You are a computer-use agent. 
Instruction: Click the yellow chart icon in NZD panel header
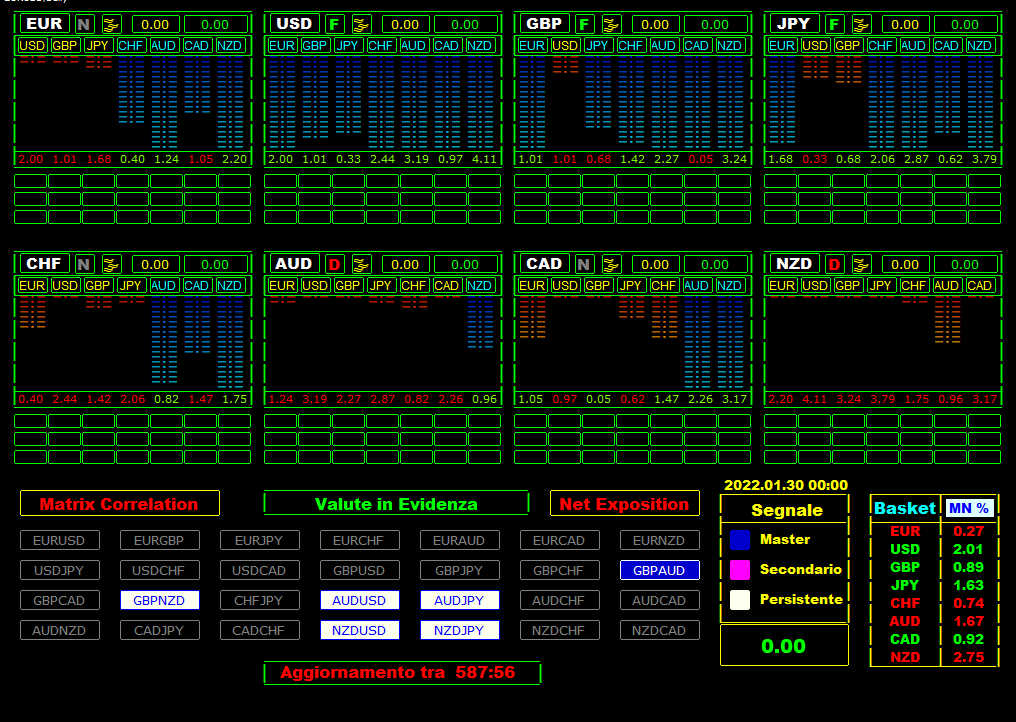coord(861,264)
